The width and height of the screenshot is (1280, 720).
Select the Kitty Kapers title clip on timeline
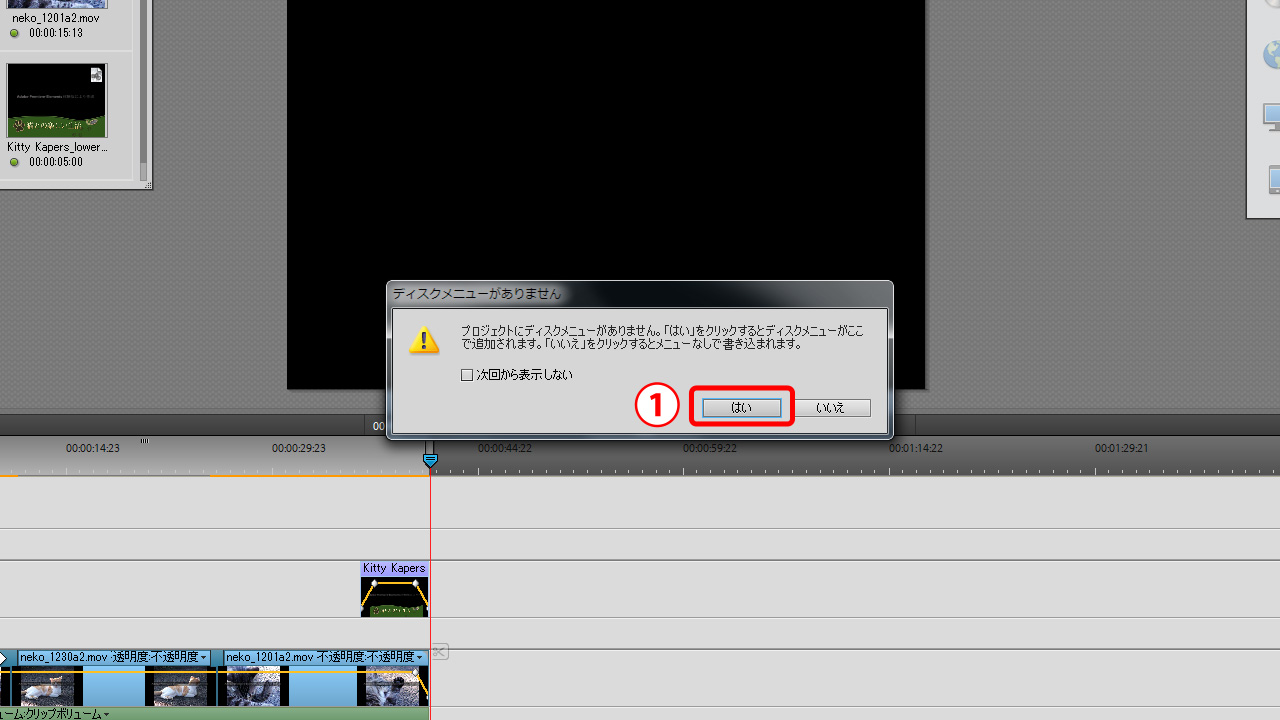coord(394,590)
